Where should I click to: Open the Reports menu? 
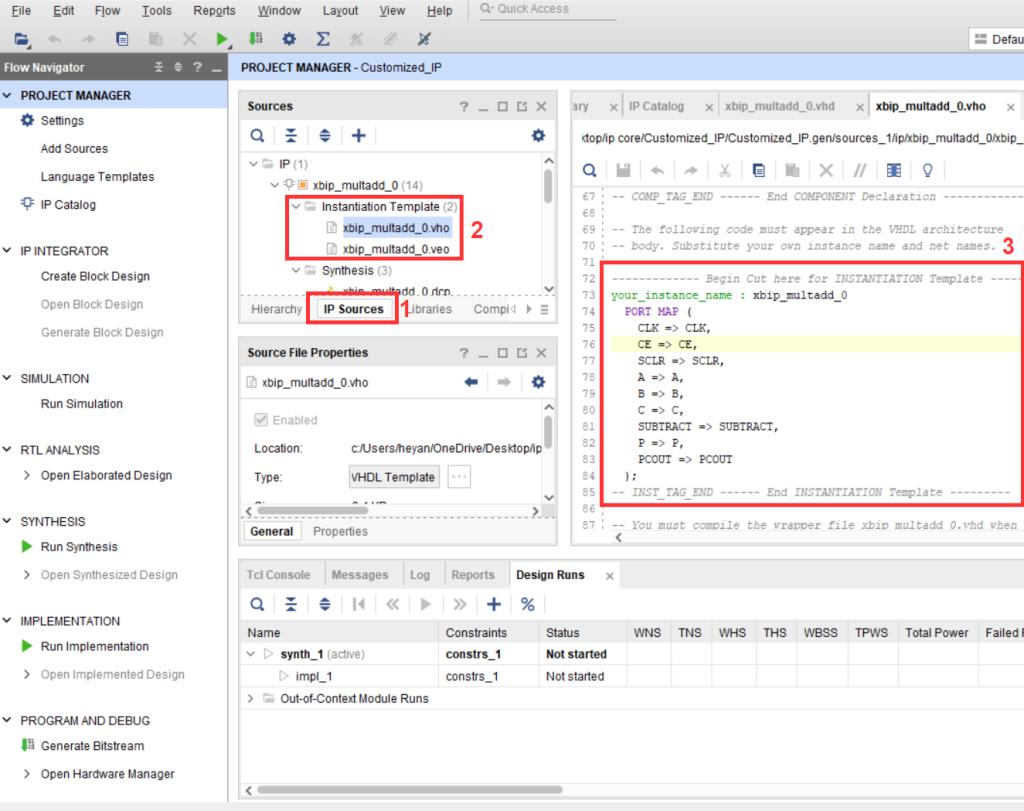pos(214,10)
